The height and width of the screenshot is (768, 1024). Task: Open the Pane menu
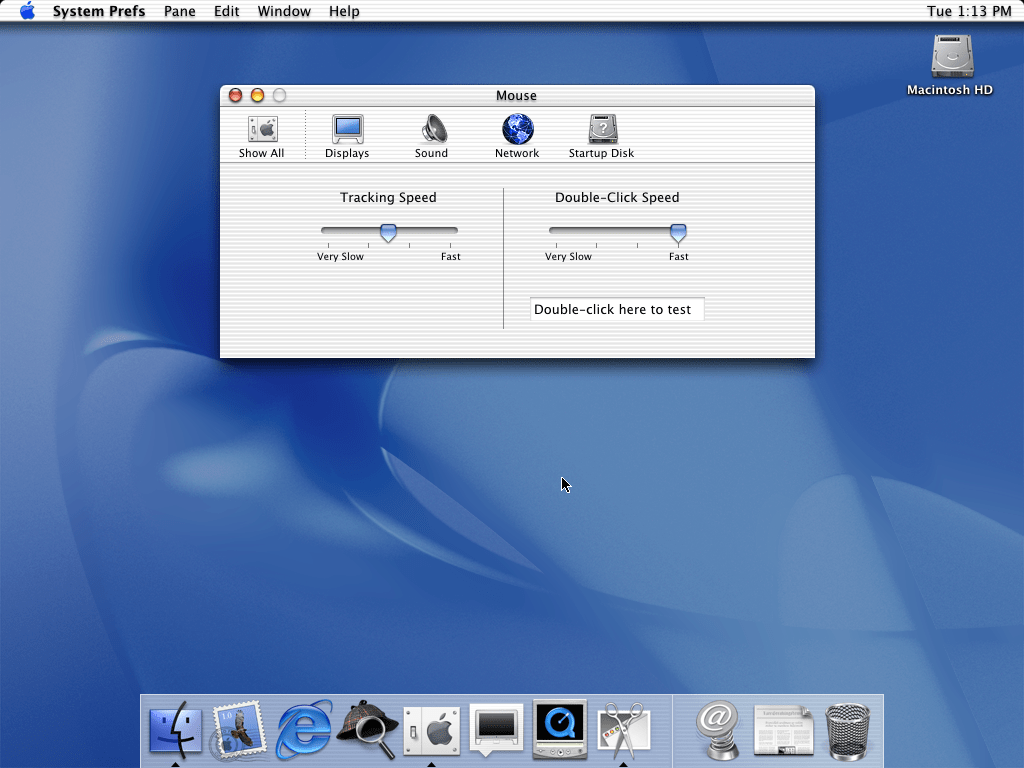pos(180,11)
